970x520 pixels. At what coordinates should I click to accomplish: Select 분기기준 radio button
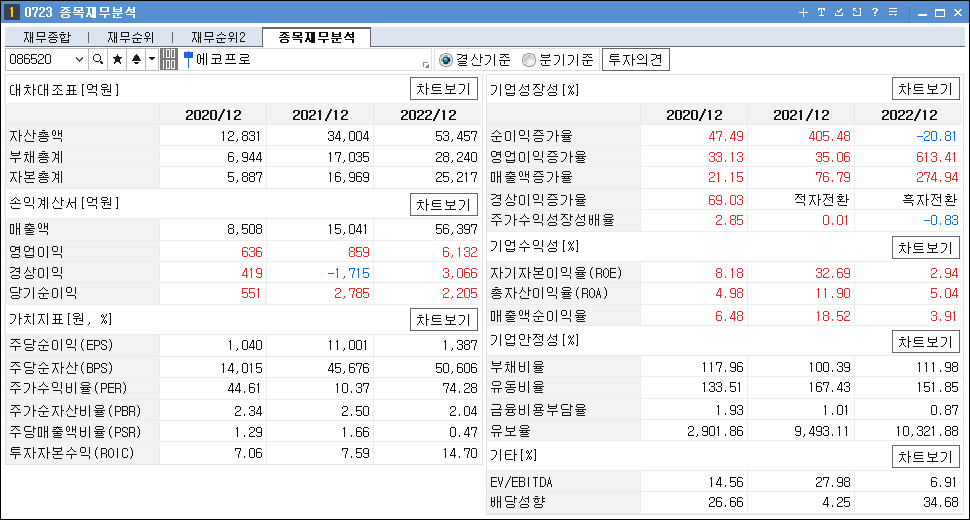[x=528, y=60]
